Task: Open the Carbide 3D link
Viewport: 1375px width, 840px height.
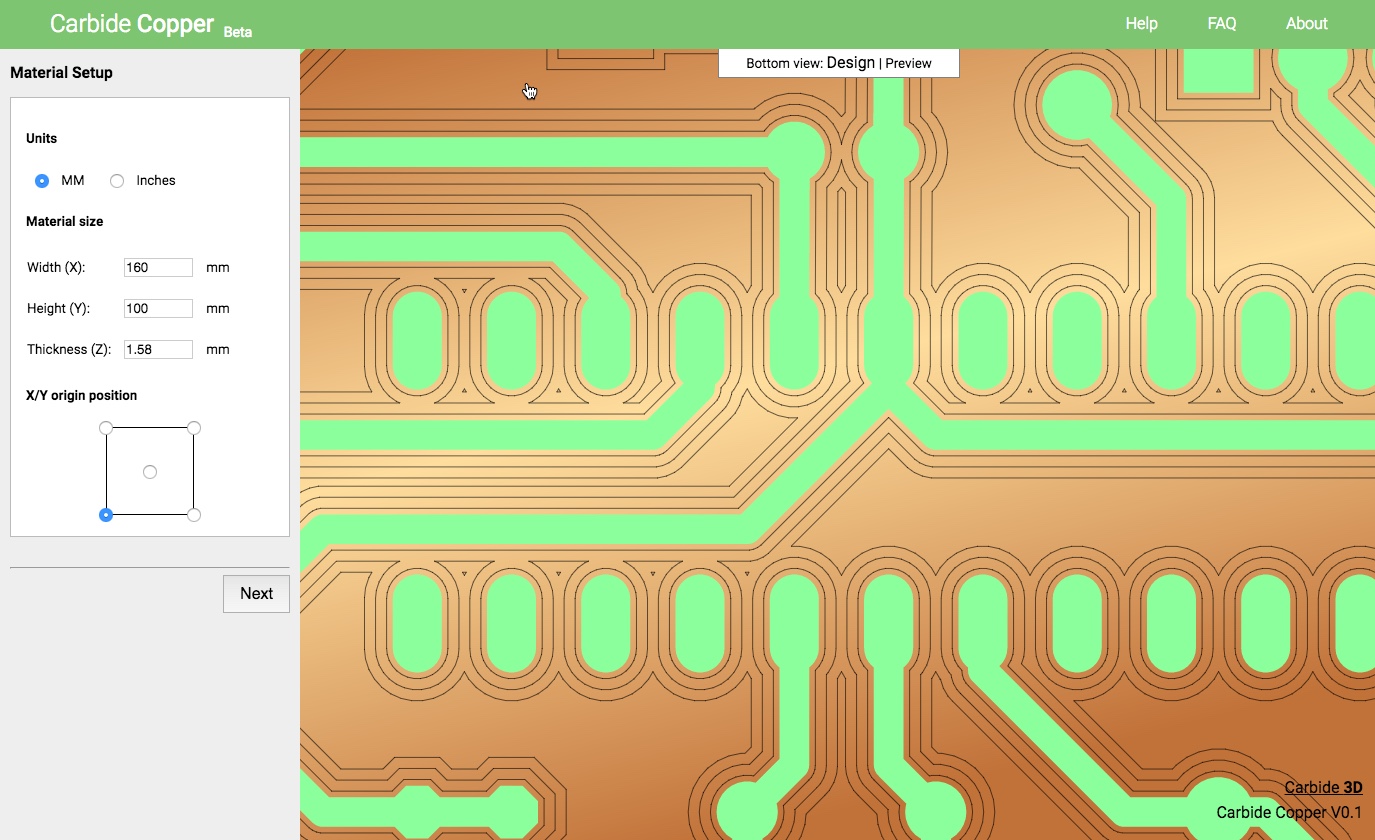Action: pyautogui.click(x=1323, y=788)
